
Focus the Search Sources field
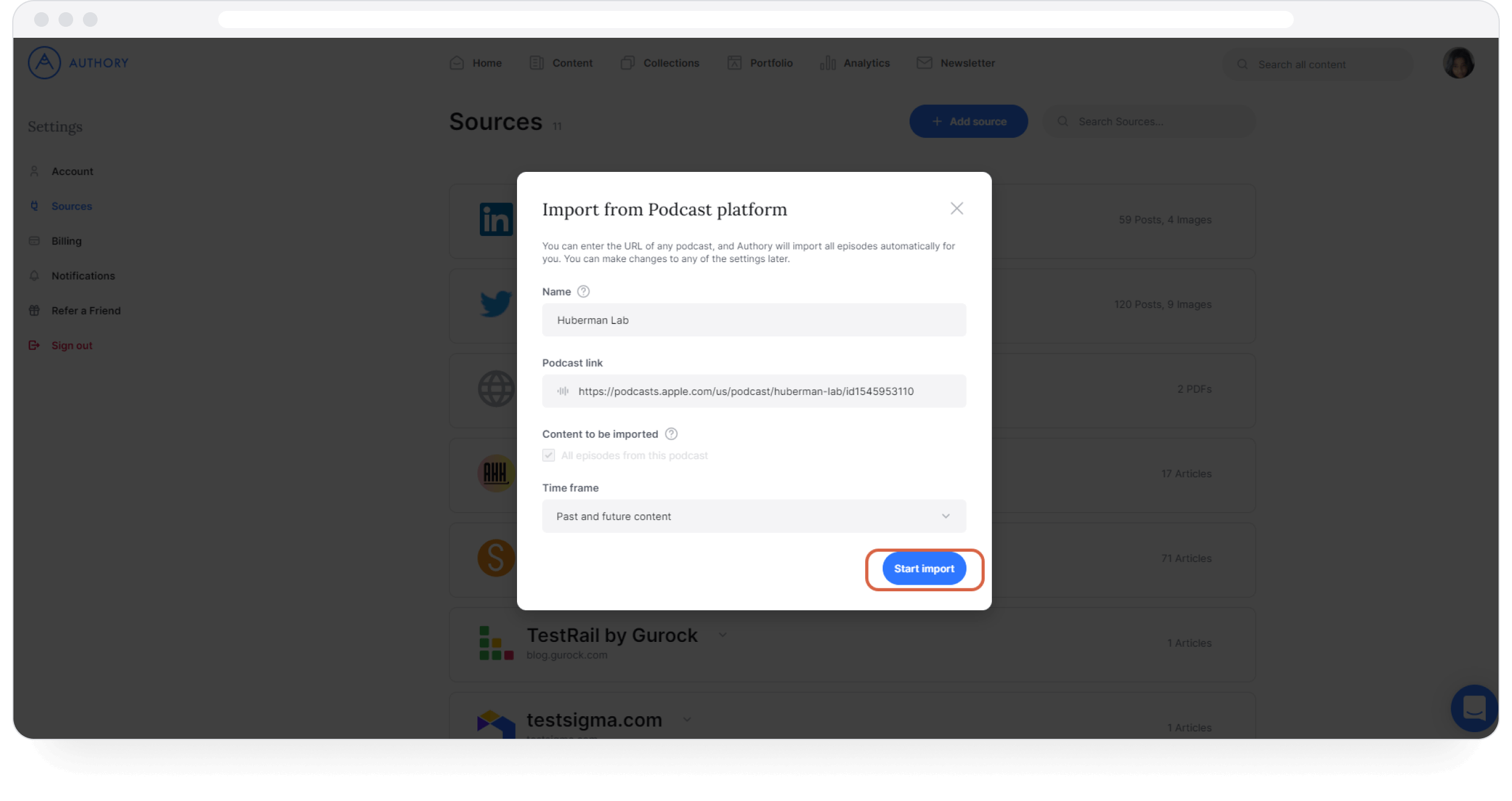click(x=1149, y=121)
